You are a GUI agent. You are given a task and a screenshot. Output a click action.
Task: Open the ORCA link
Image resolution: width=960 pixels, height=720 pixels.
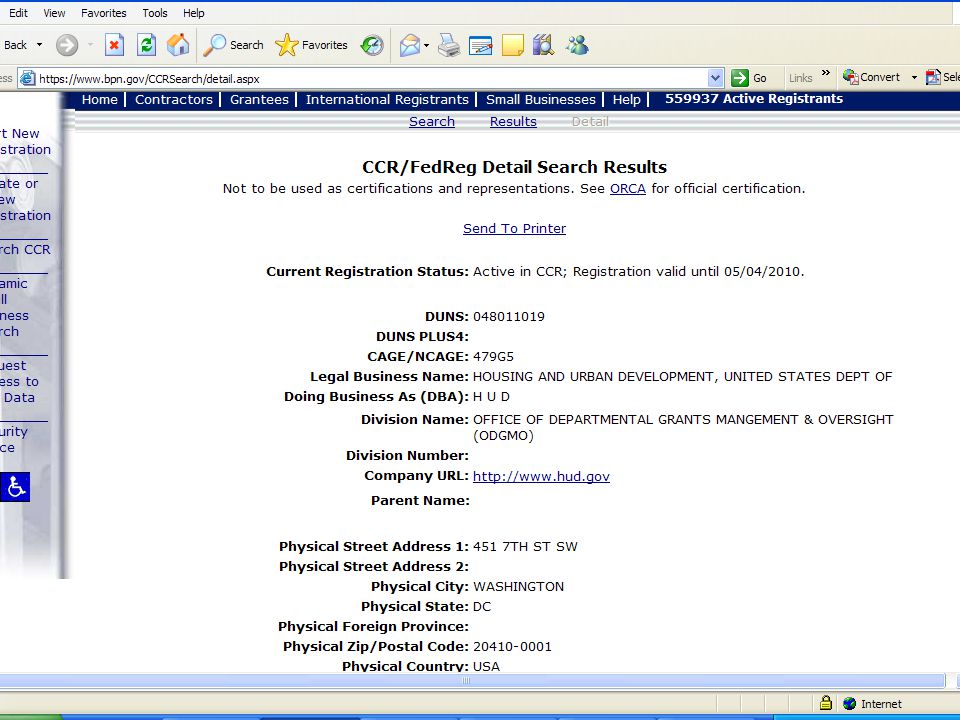(x=628, y=189)
